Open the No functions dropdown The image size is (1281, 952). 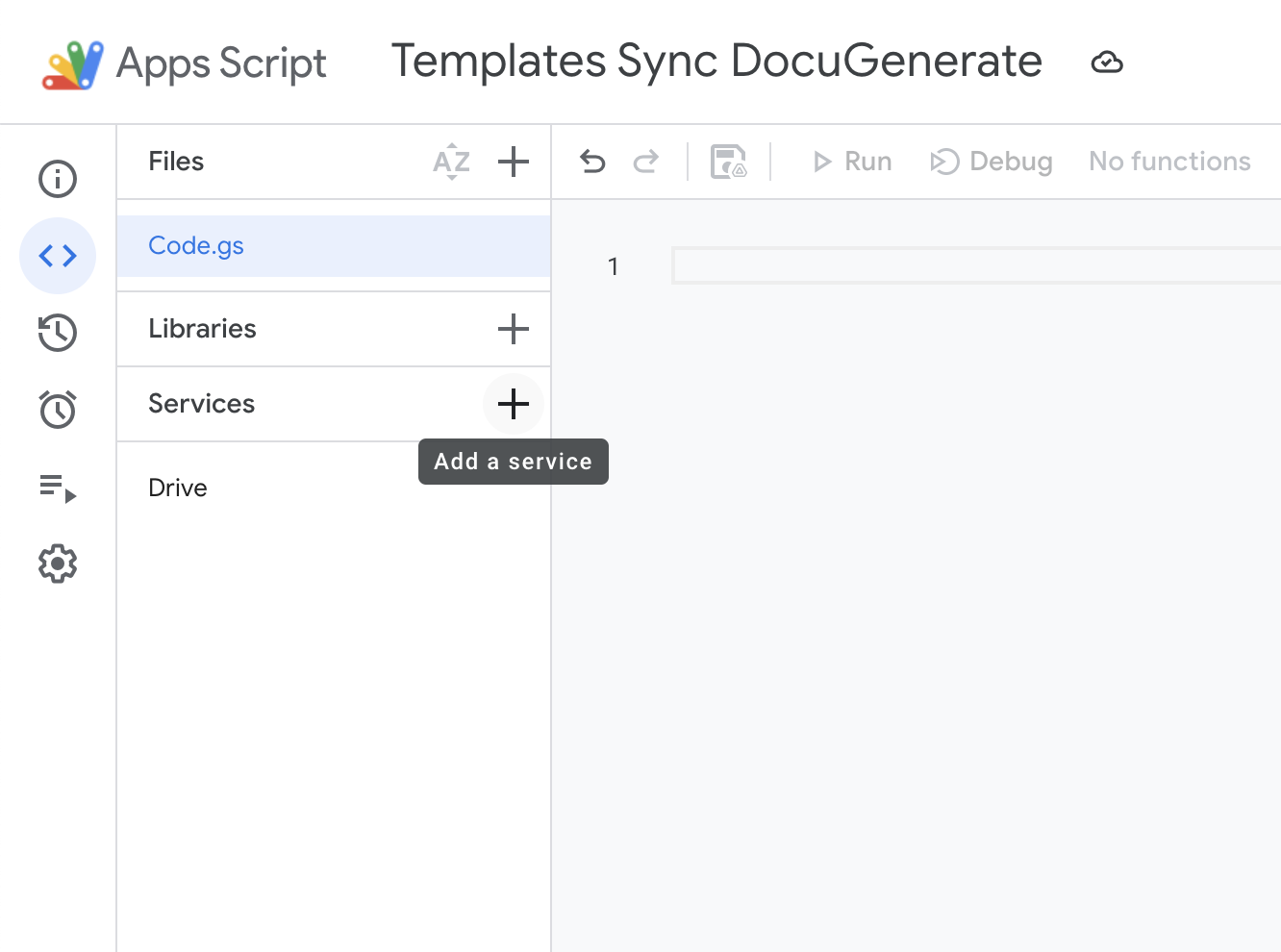pyautogui.click(x=1169, y=162)
